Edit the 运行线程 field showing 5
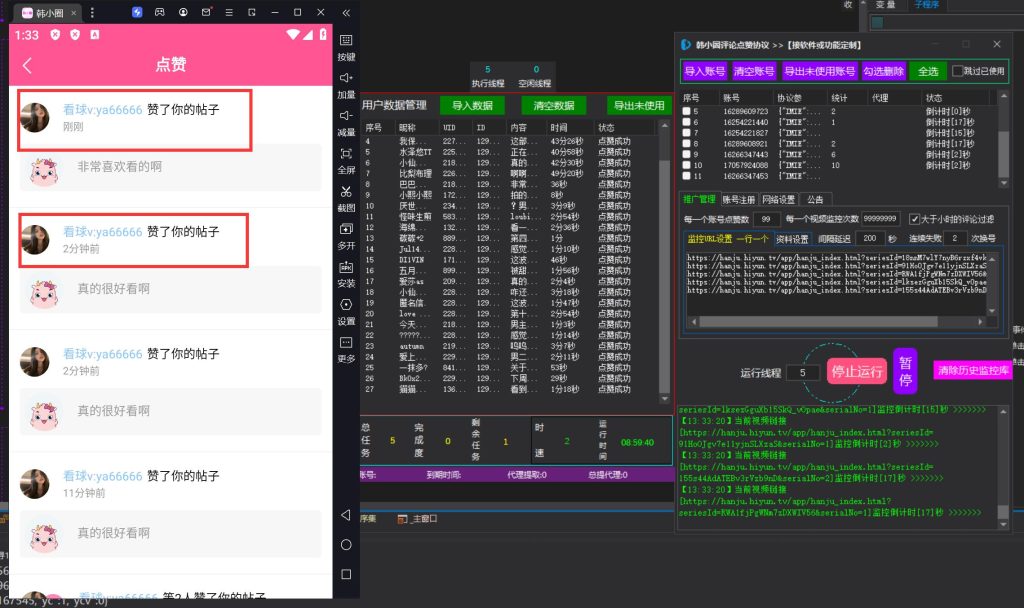Screen dimensions: 1024x608 pyautogui.click(x=803, y=373)
